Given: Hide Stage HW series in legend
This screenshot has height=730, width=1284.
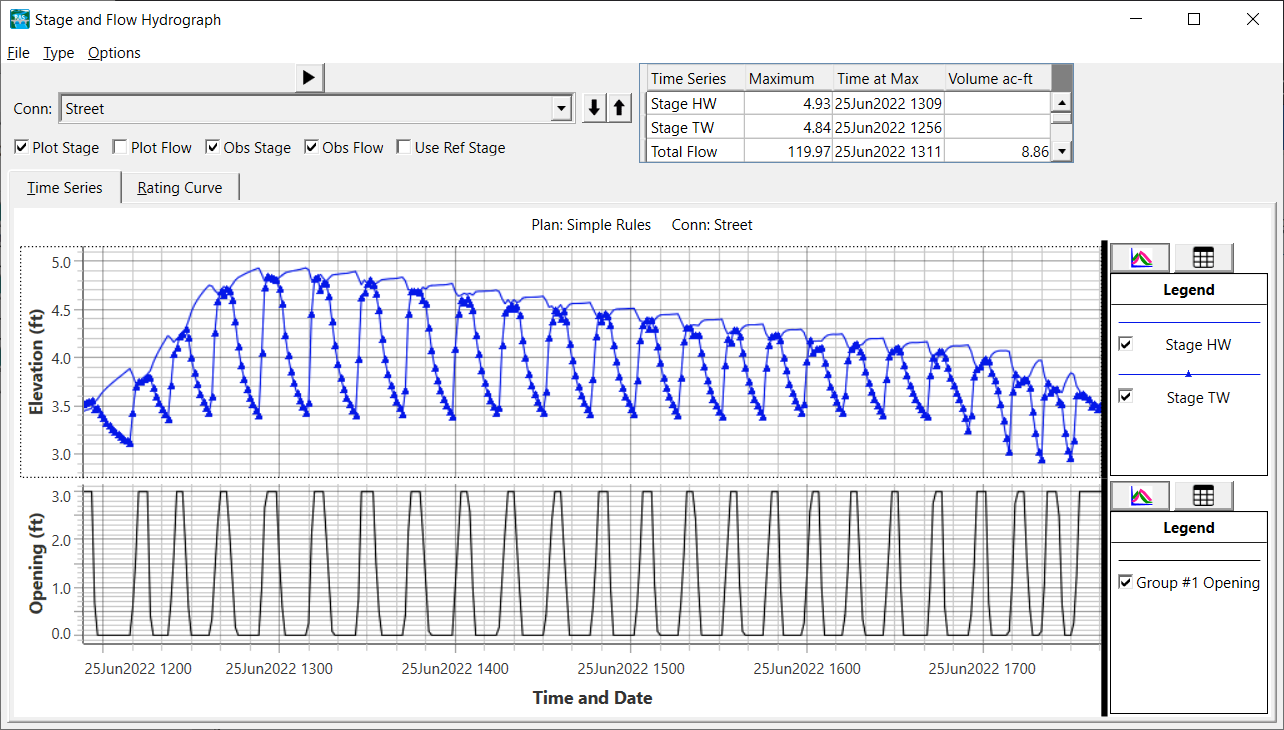Looking at the screenshot, I should [x=1126, y=344].
